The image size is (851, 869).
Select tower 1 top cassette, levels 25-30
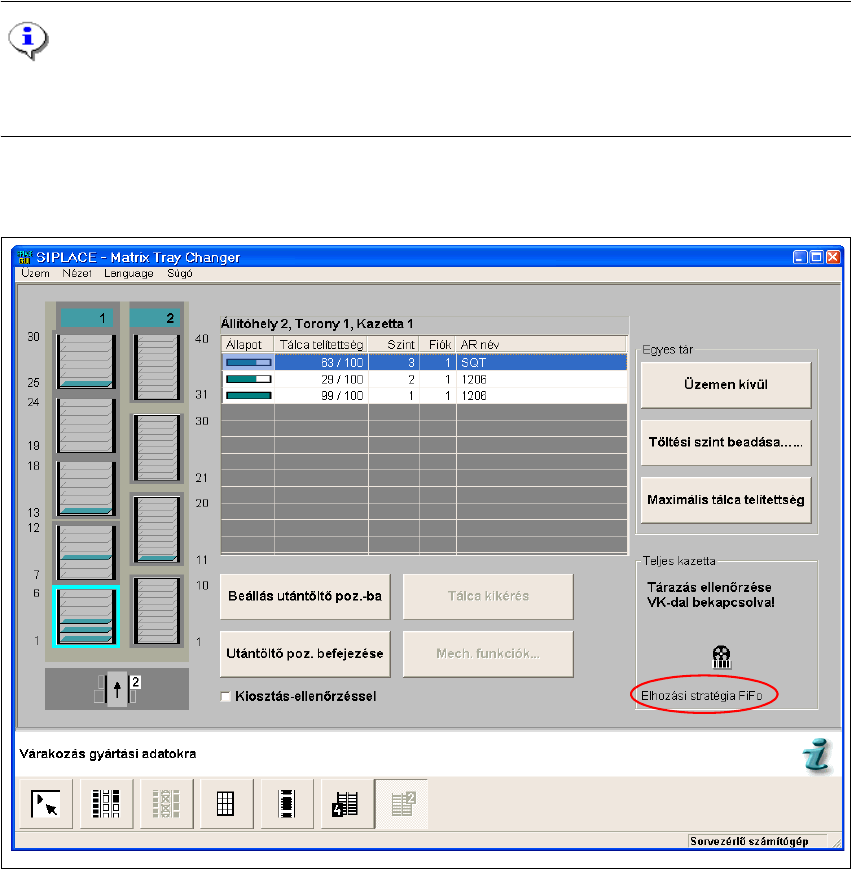[86, 361]
